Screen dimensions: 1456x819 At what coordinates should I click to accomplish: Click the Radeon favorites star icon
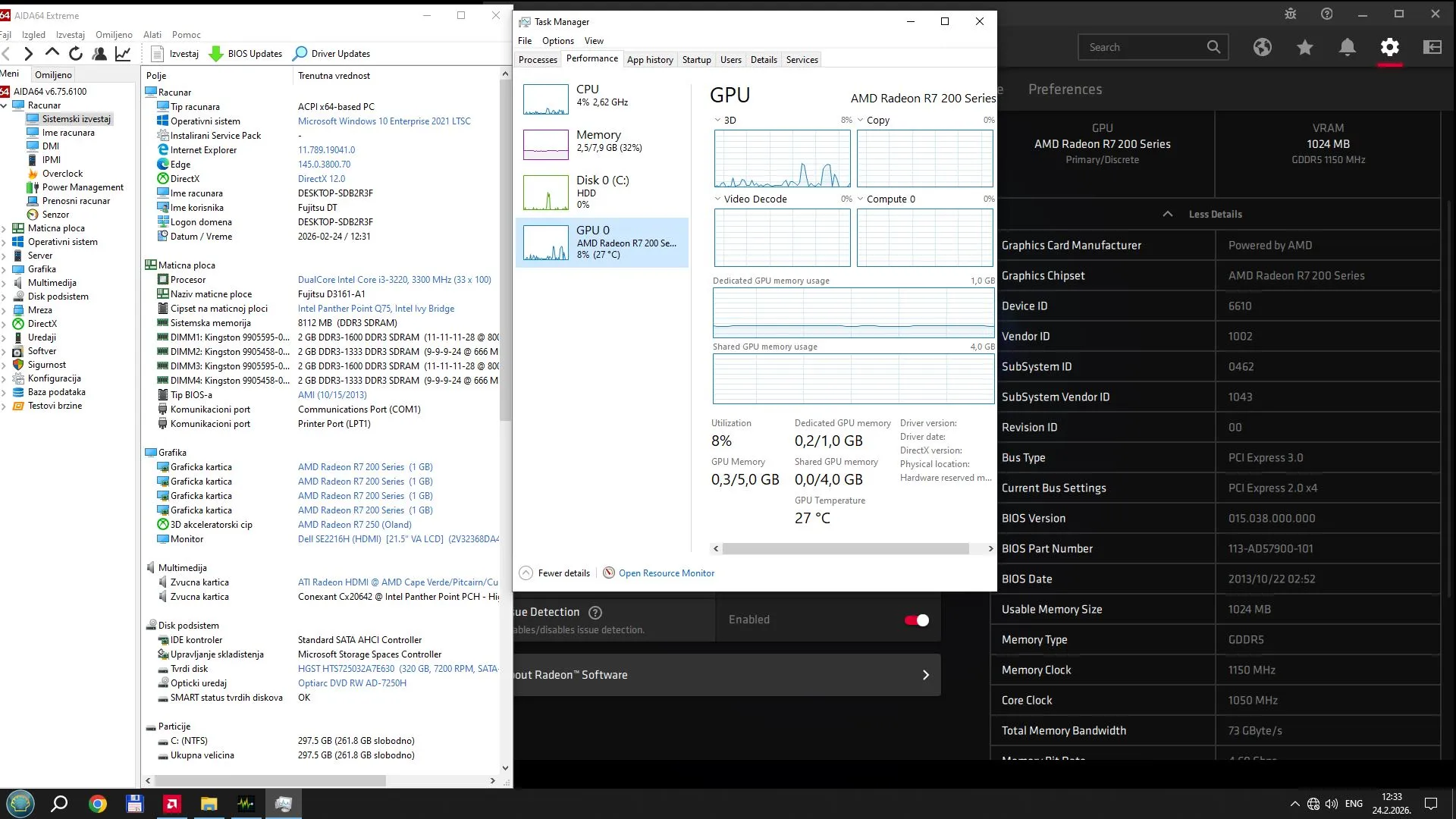(x=1304, y=47)
